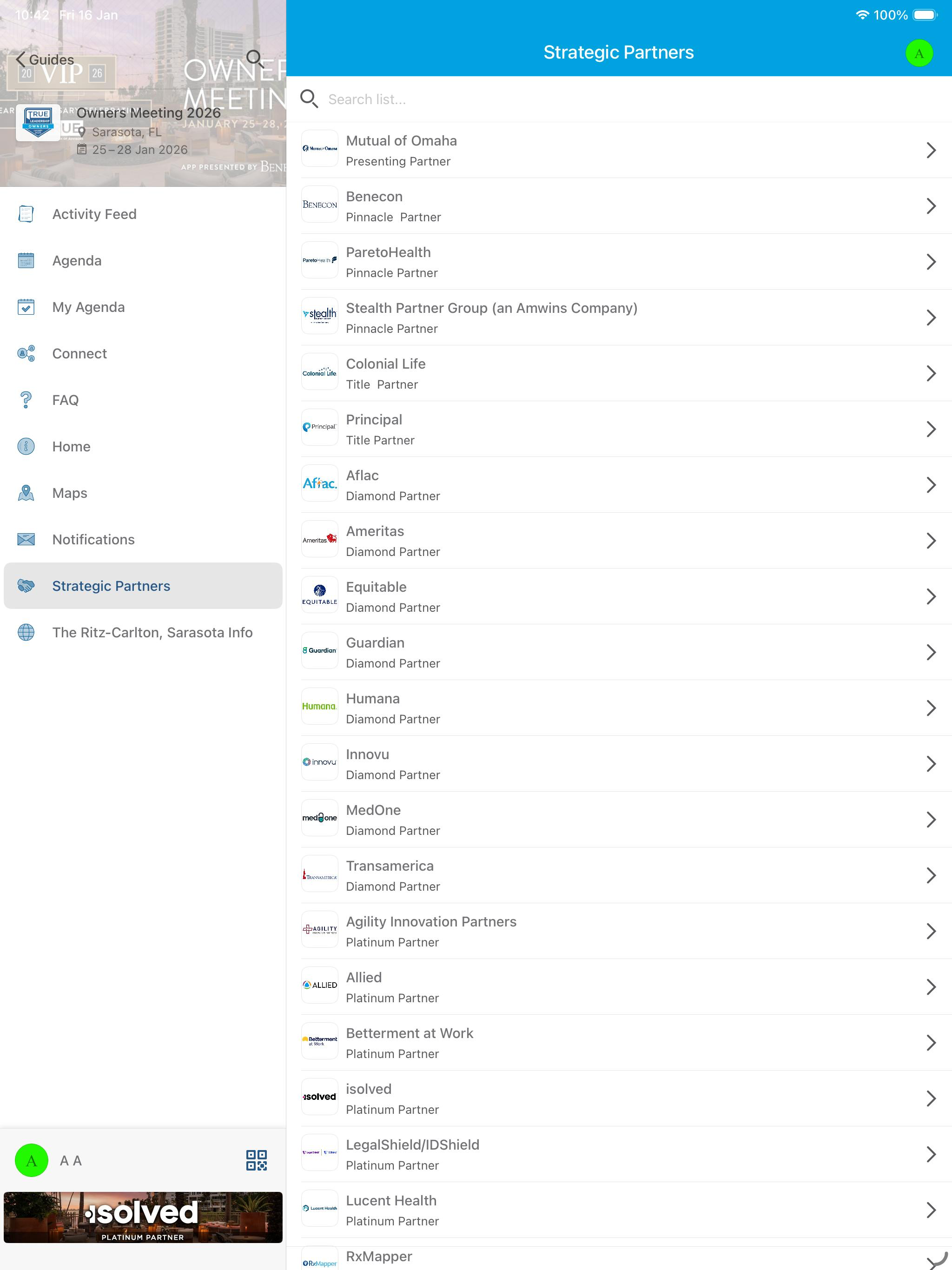Open the Guardian partner name
The image size is (952, 1270).
click(x=375, y=642)
